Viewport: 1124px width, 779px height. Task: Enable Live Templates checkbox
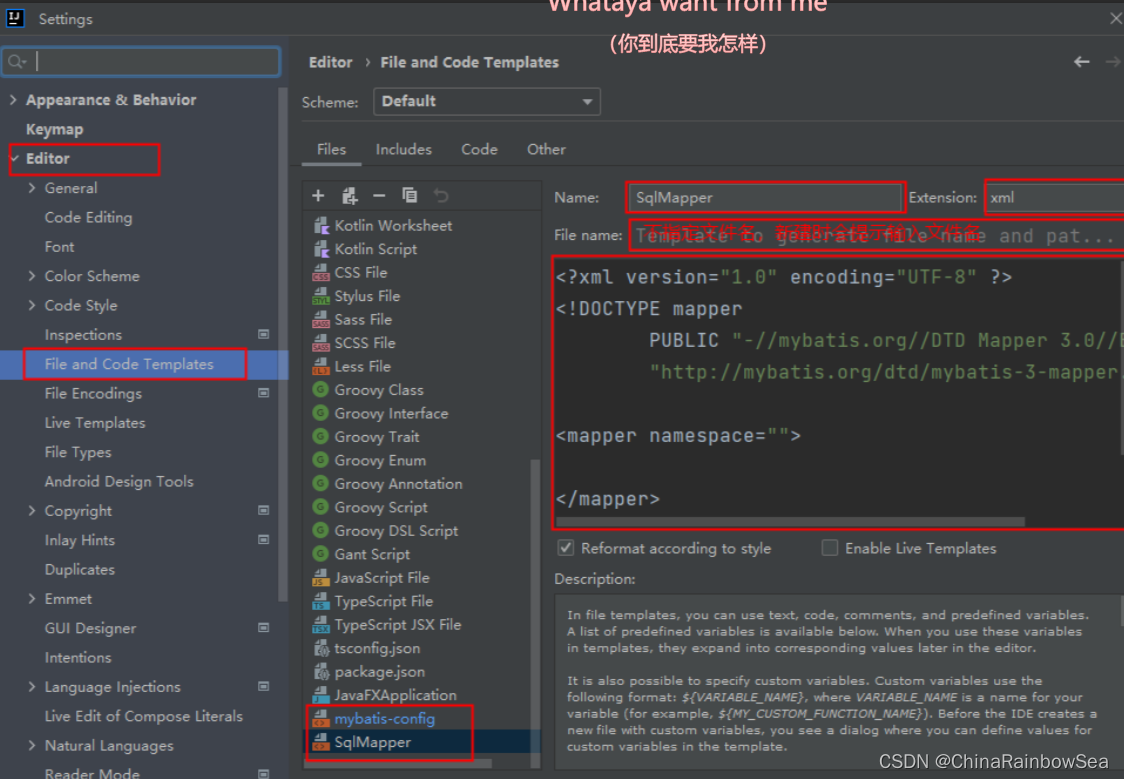pos(829,548)
